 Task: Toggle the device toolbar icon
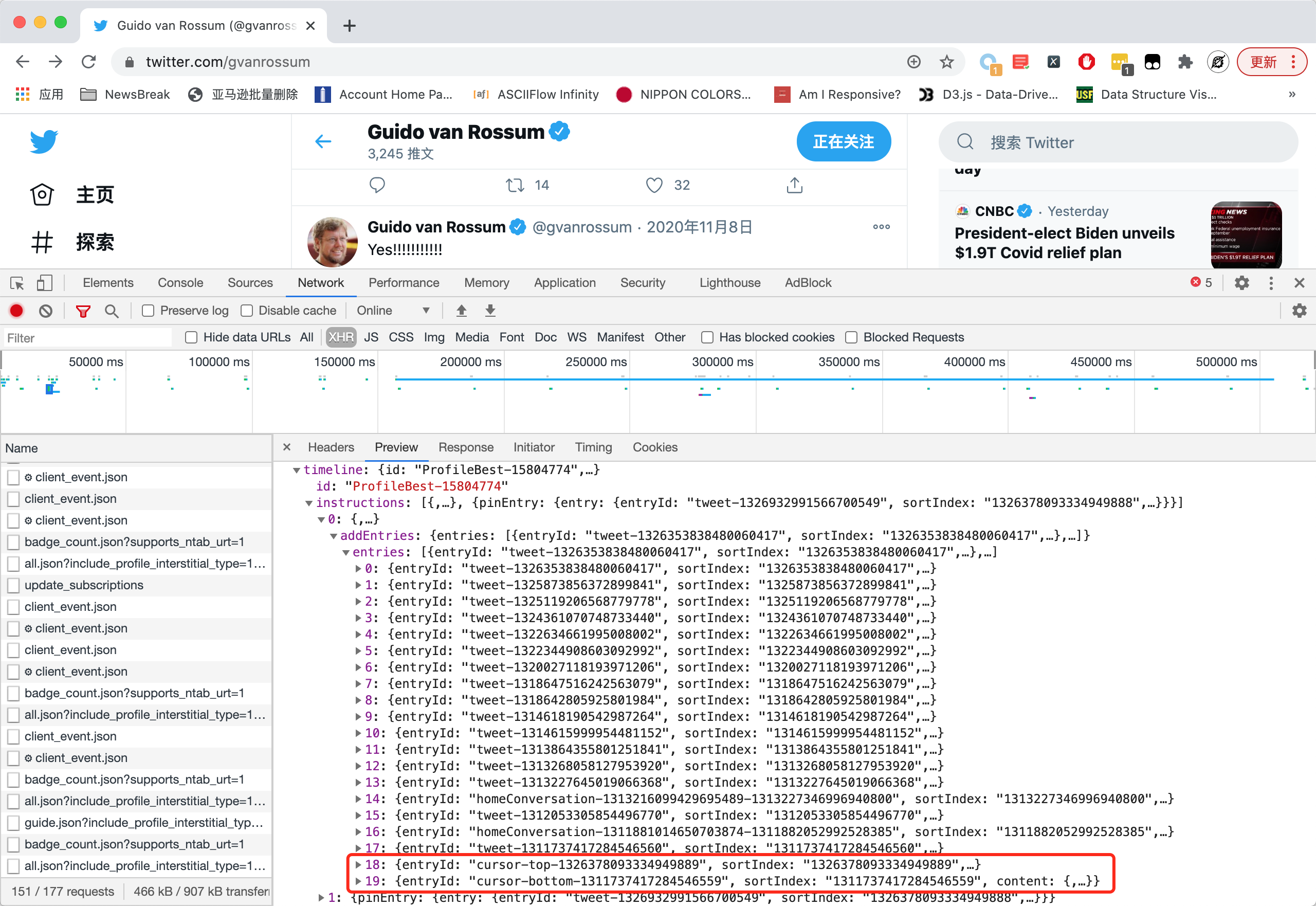(44, 283)
